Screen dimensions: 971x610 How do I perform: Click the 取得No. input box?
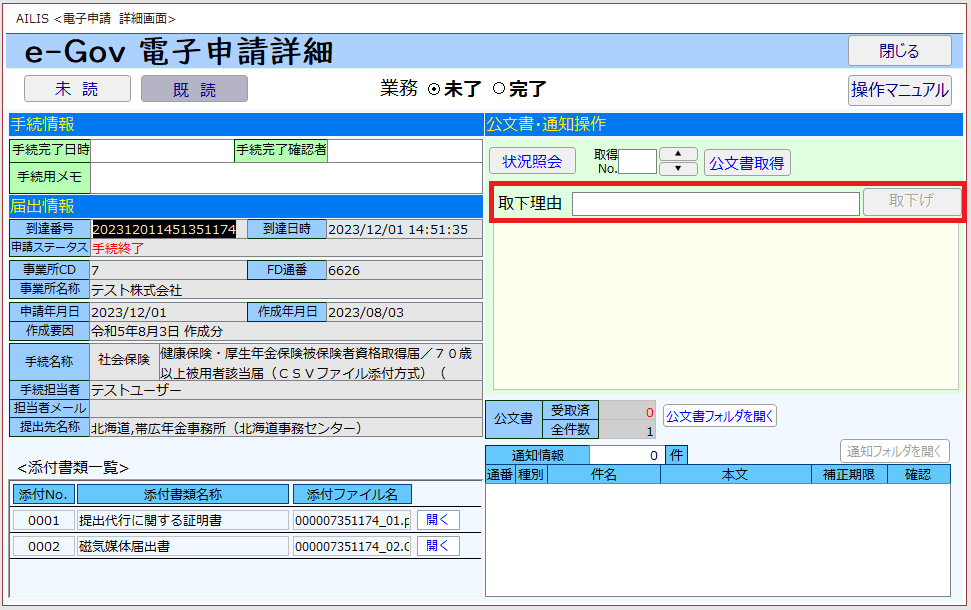click(638, 162)
